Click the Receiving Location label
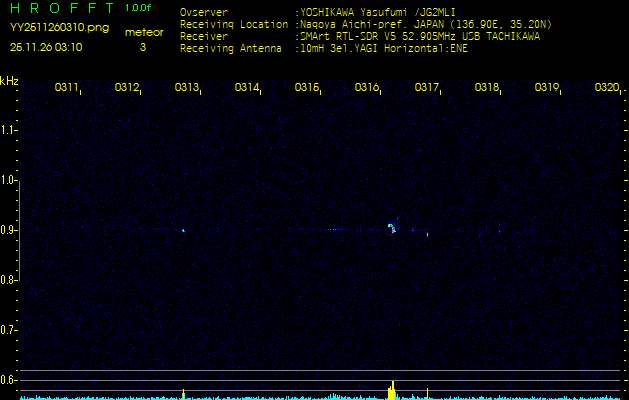The height and width of the screenshot is (400, 629). tap(234, 24)
